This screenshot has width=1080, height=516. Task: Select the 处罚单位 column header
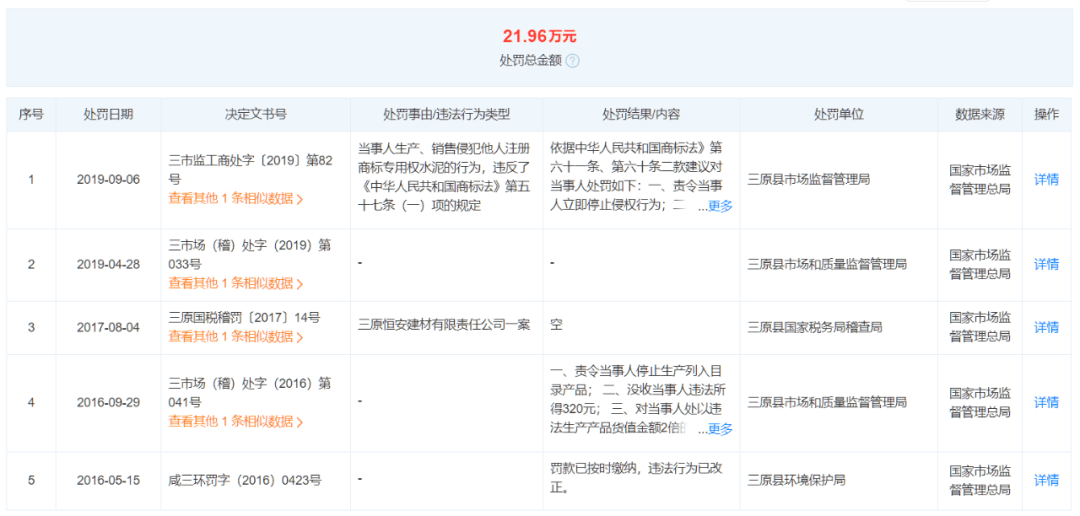(838, 115)
